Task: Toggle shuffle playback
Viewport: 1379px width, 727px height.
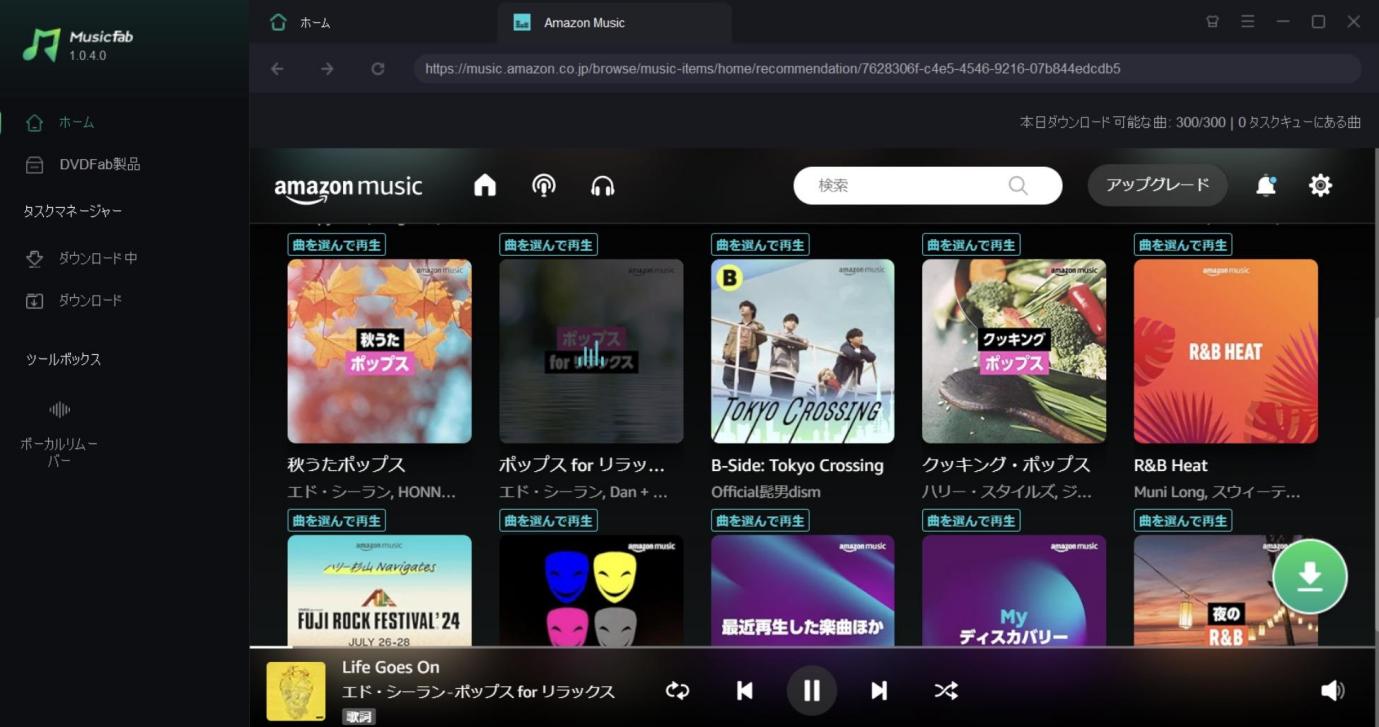Action: 946,690
